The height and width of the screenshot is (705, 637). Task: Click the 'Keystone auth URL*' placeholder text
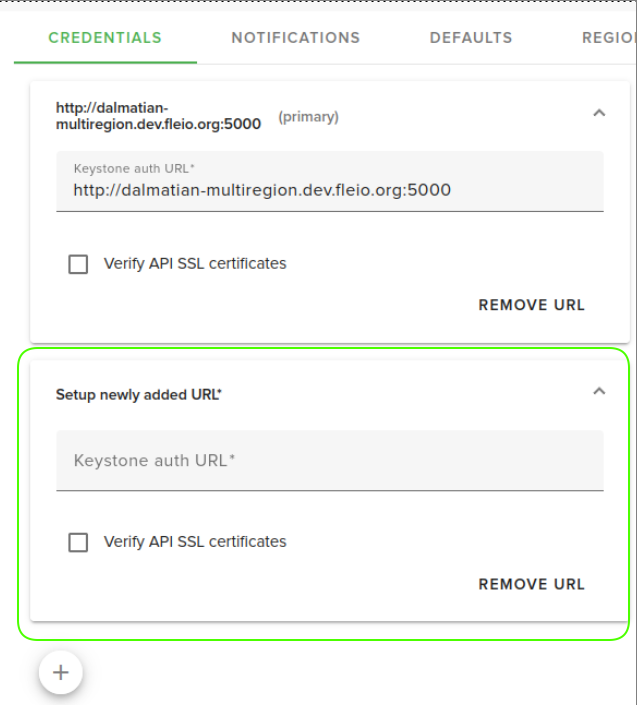click(x=154, y=461)
